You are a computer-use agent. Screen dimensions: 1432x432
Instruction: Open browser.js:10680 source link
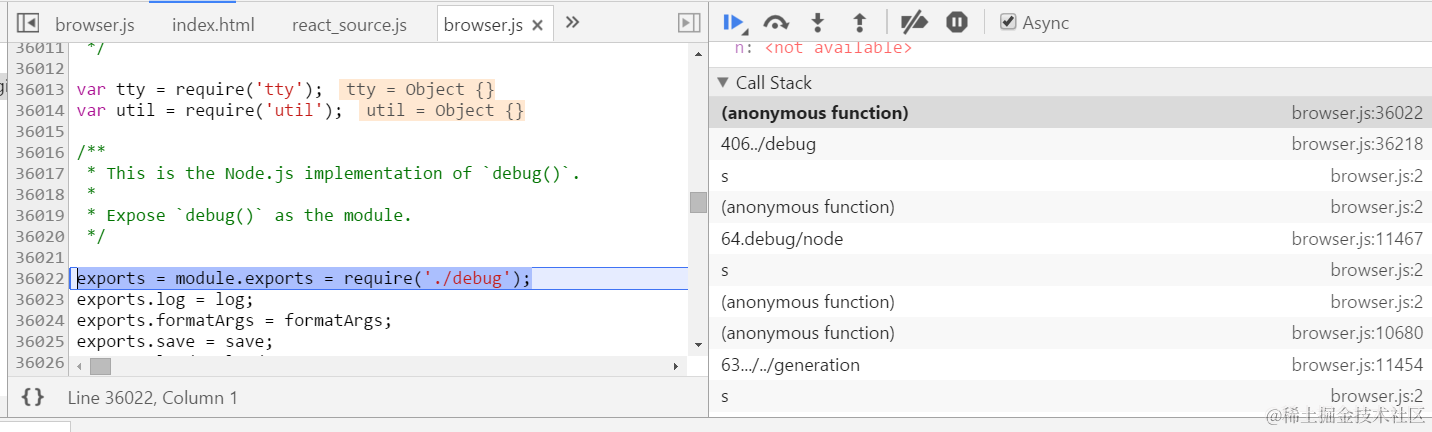tap(1357, 333)
